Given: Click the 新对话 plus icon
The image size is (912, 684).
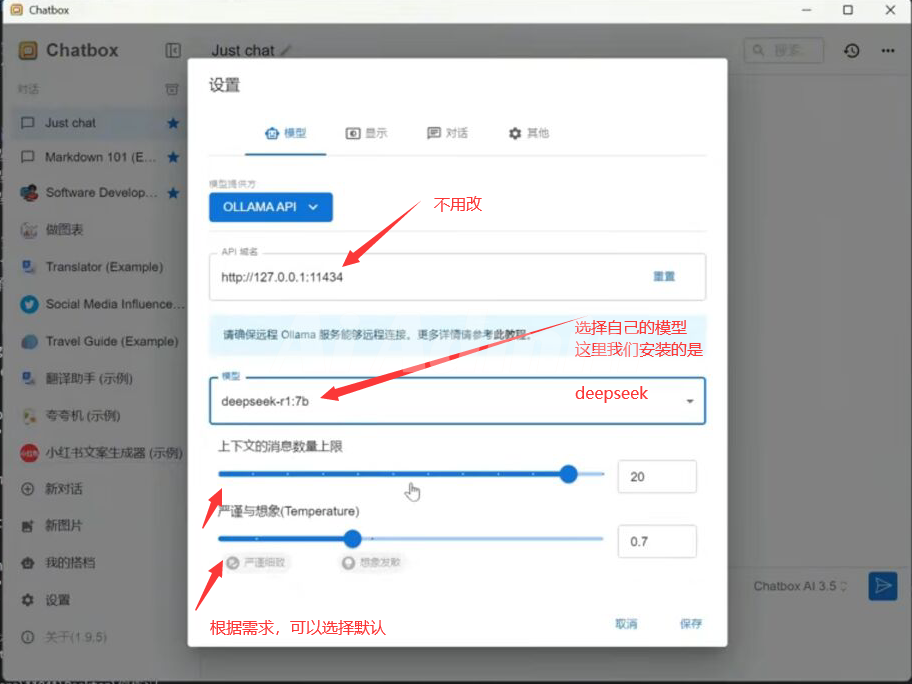Looking at the screenshot, I should 28,489.
